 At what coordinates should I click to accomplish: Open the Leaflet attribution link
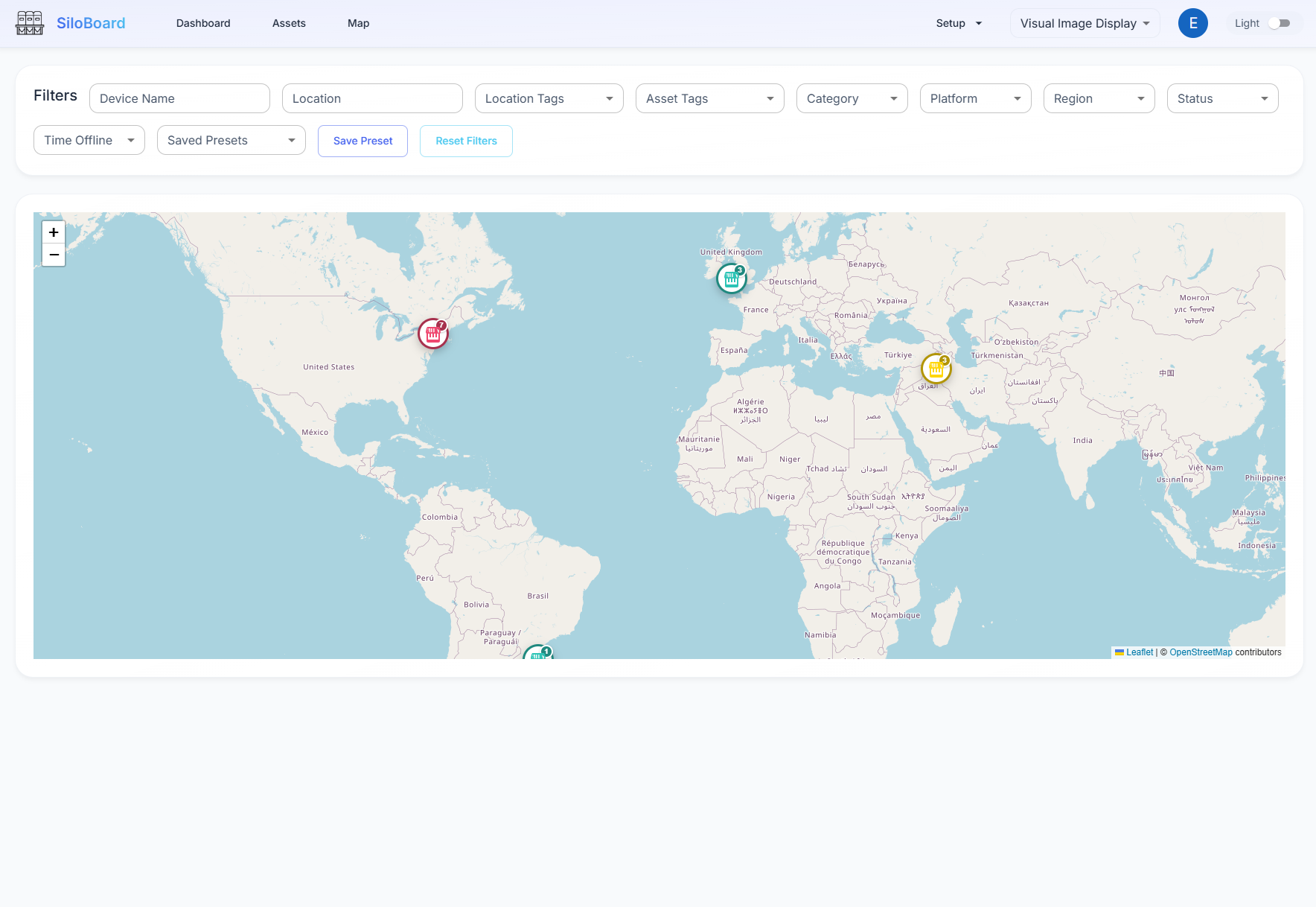tap(1140, 652)
